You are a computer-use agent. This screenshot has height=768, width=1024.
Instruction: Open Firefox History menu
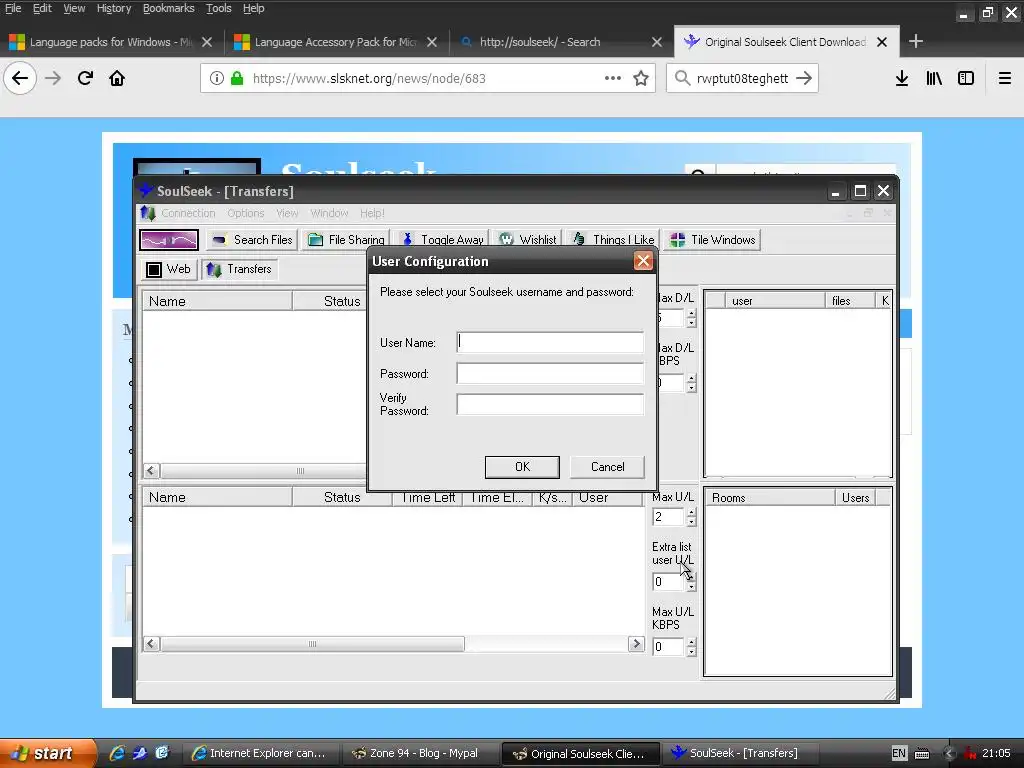114,8
